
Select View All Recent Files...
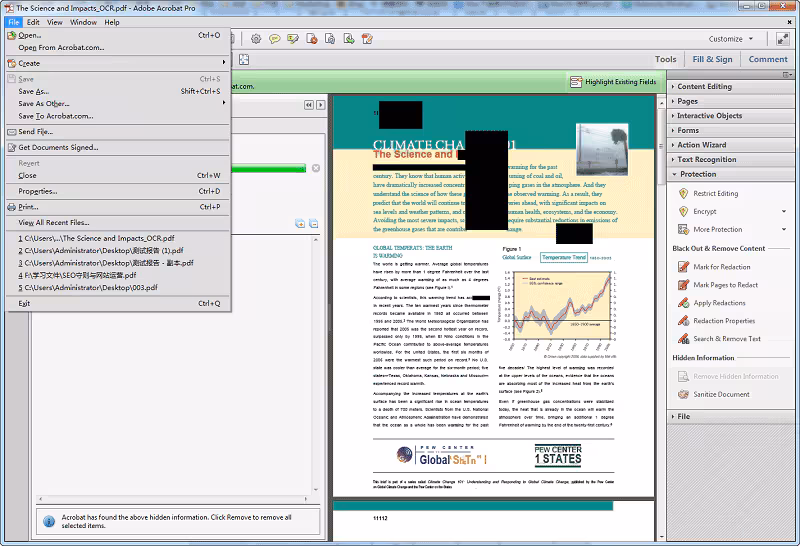coord(117,223)
